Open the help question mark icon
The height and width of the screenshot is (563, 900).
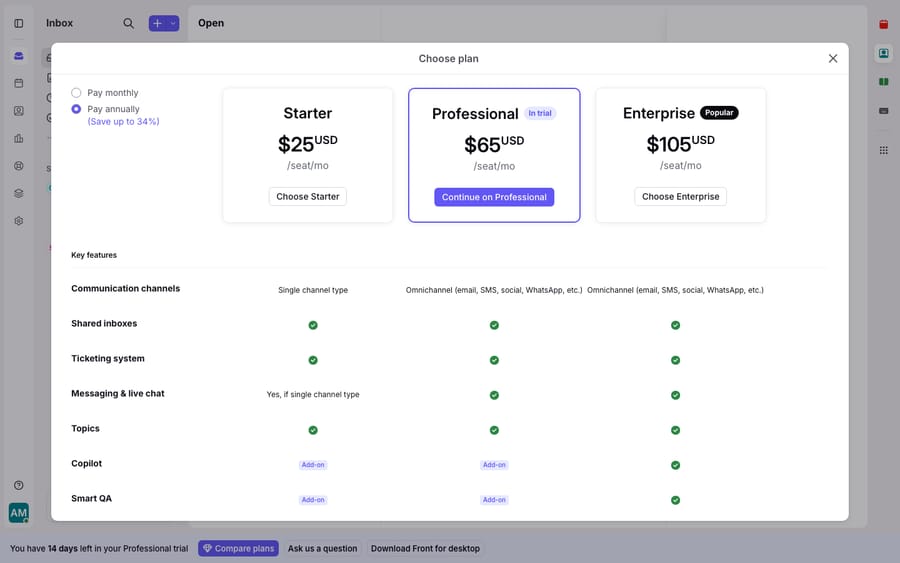tap(18, 486)
